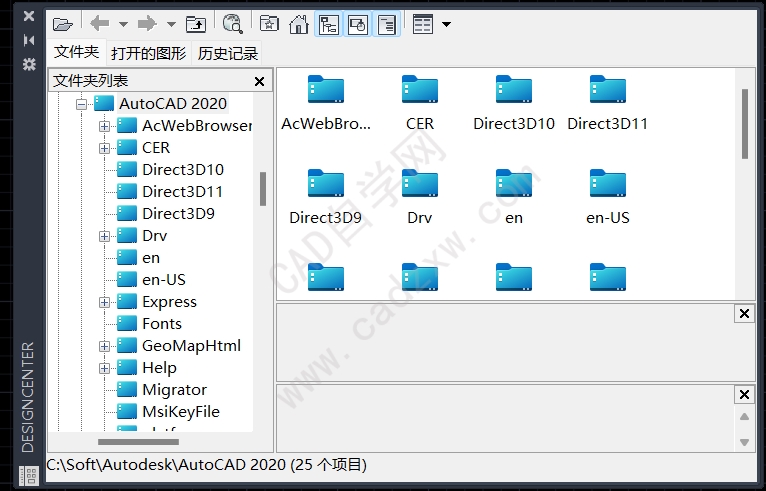Toggle the Preview pane button
Image resolution: width=766 pixels, height=491 pixels.
pos(358,24)
